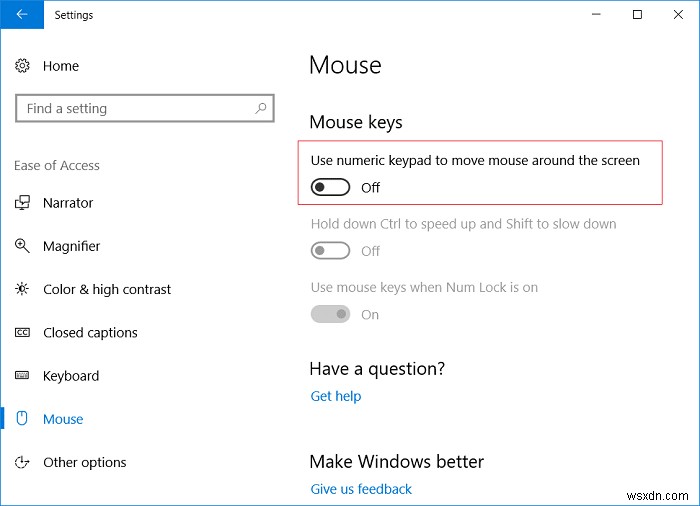The image size is (700, 506).
Task: Go to Home in the Settings sidebar
Action: (61, 66)
